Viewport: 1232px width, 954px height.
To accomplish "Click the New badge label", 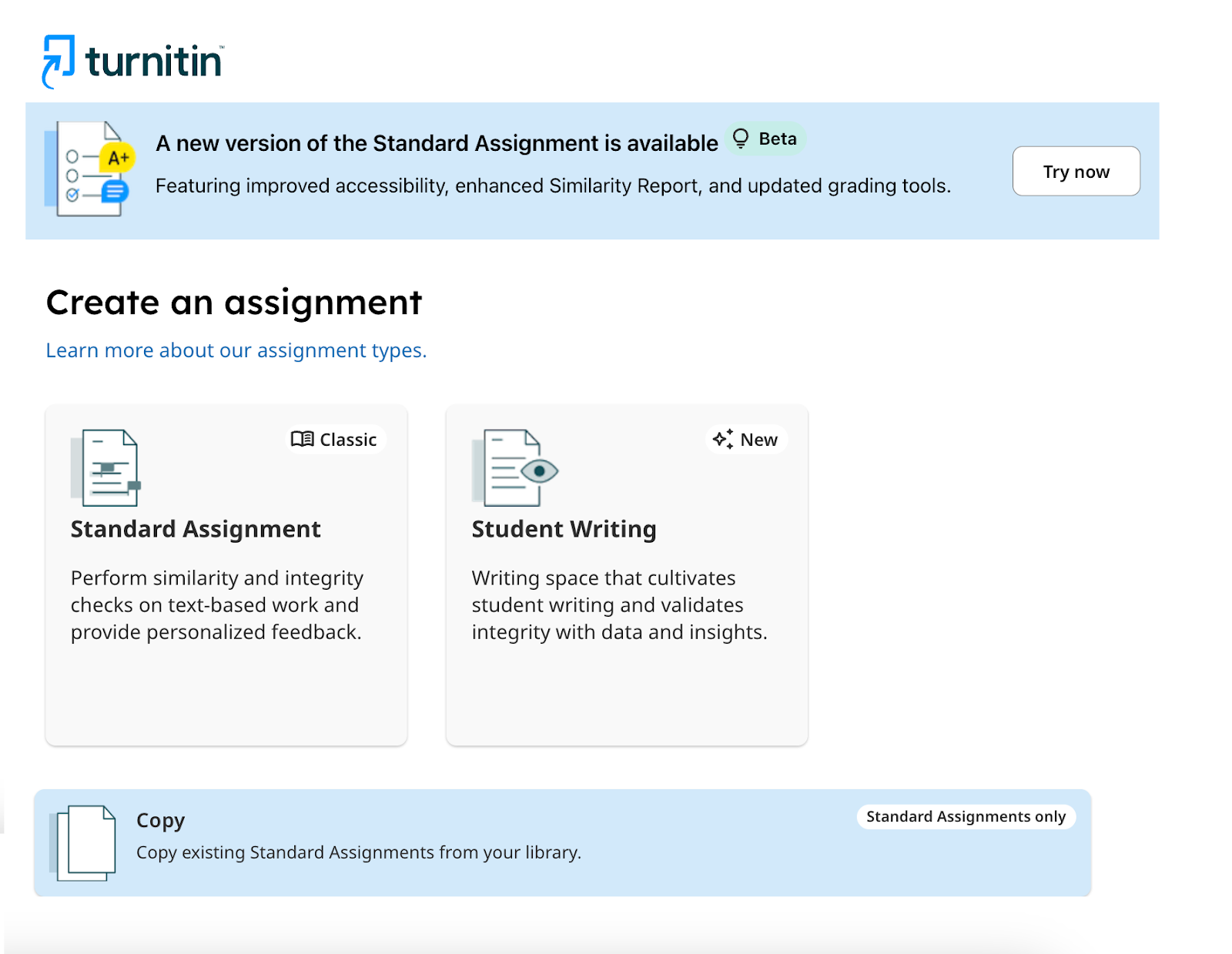I will pyautogui.click(x=758, y=440).
